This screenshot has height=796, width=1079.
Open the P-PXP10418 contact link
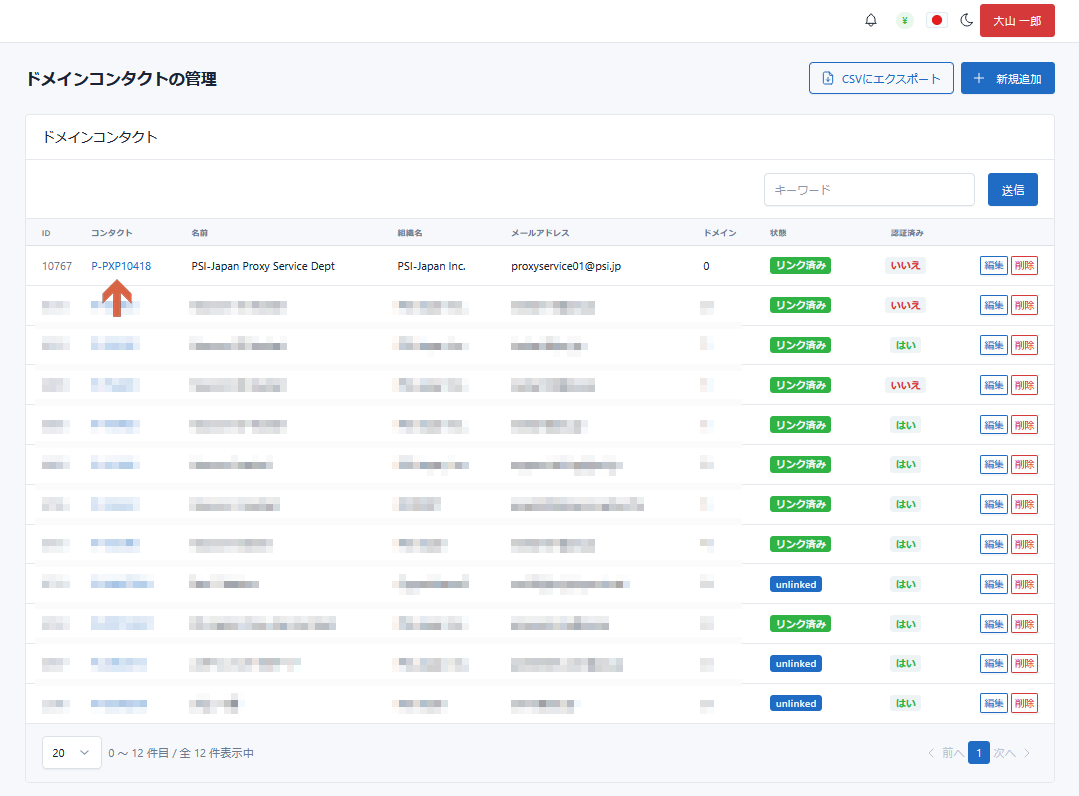coord(121,266)
